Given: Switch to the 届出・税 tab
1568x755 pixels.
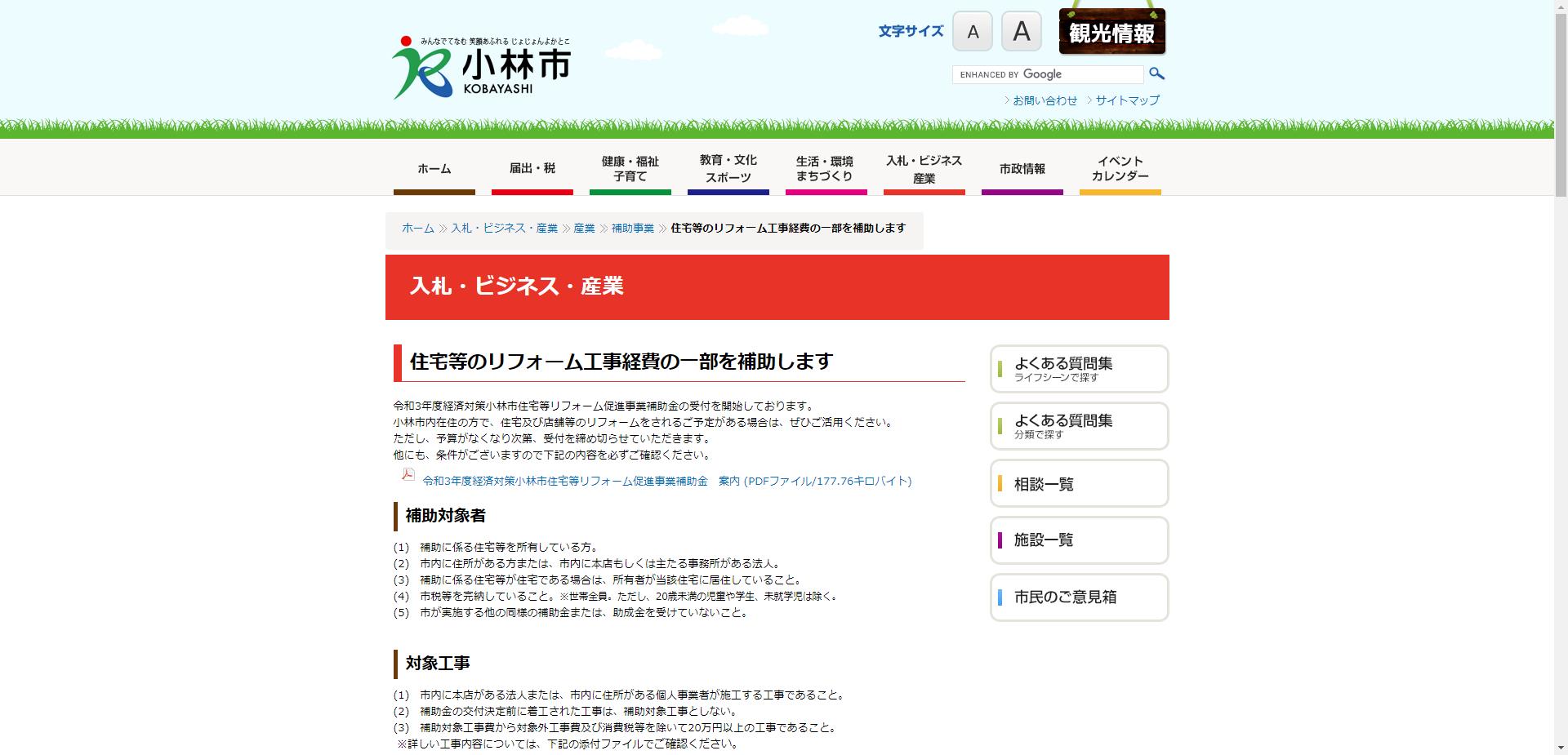Looking at the screenshot, I should pos(532,169).
